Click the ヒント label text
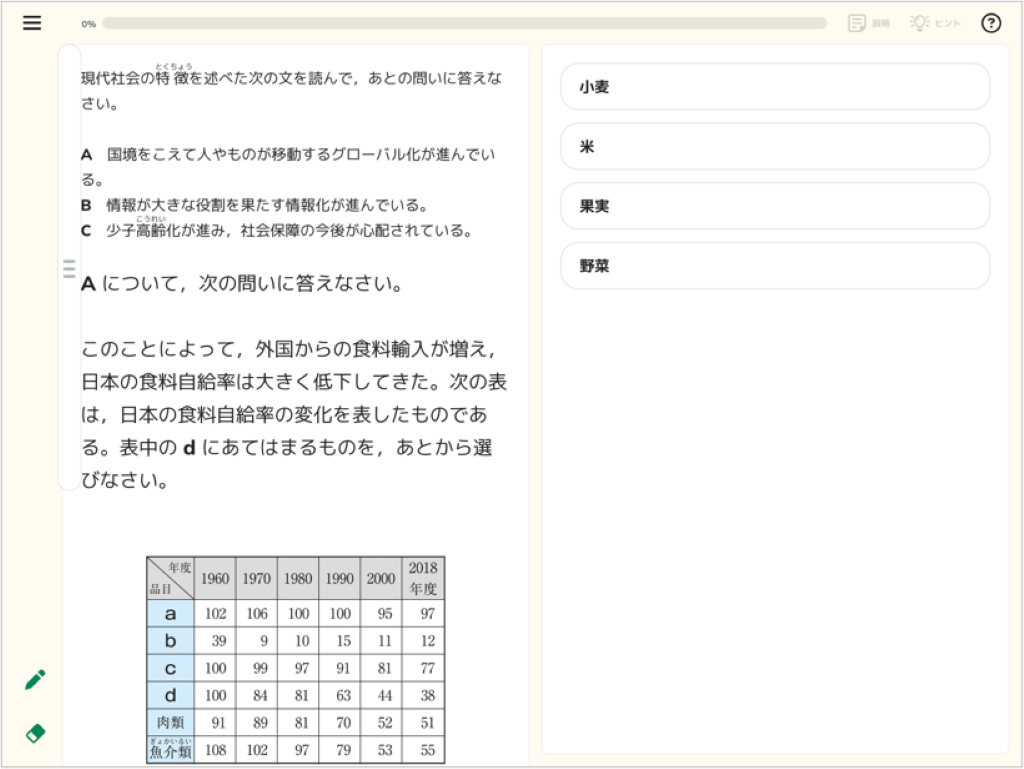 (948, 24)
